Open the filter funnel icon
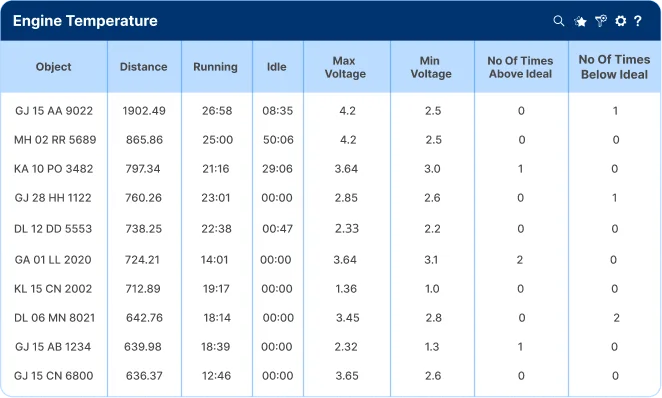 [600, 21]
